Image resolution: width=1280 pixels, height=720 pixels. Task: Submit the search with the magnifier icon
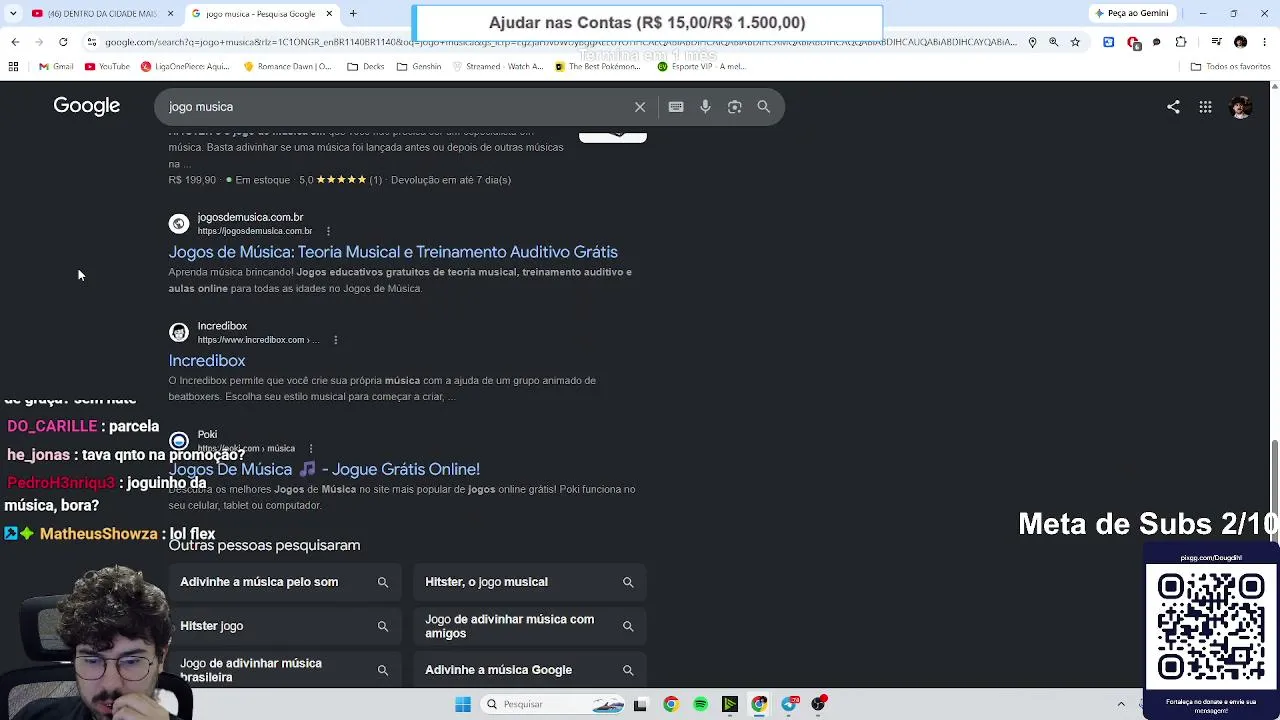click(x=764, y=107)
